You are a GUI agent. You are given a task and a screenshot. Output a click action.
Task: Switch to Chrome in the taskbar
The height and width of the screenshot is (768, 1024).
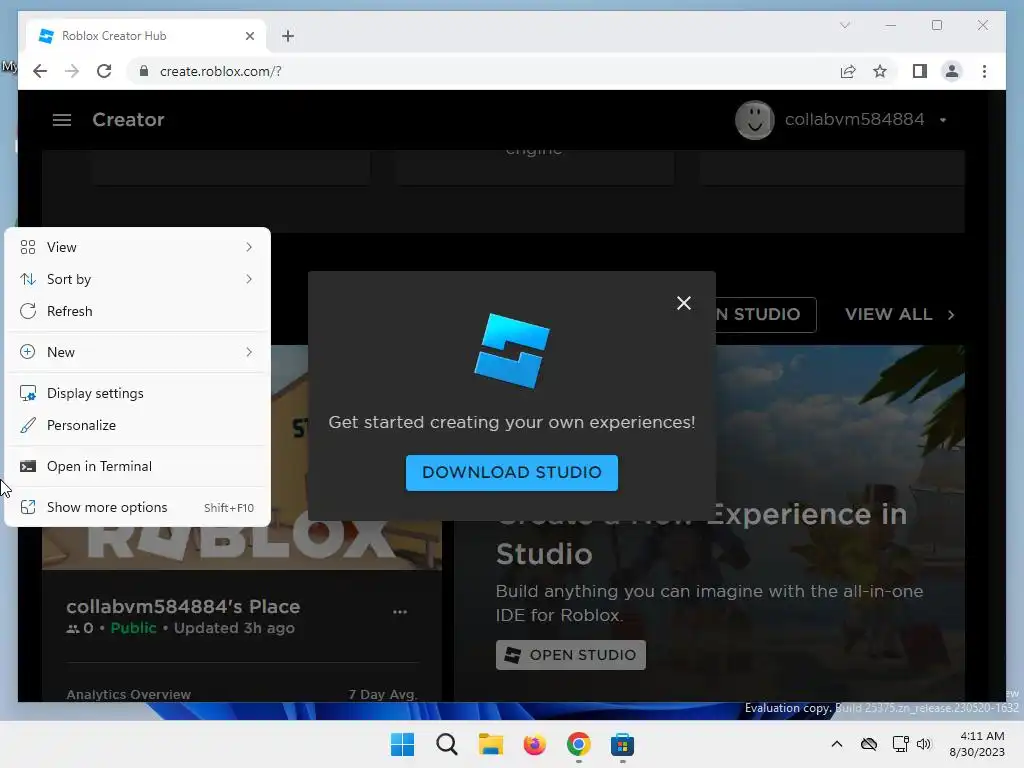point(579,744)
